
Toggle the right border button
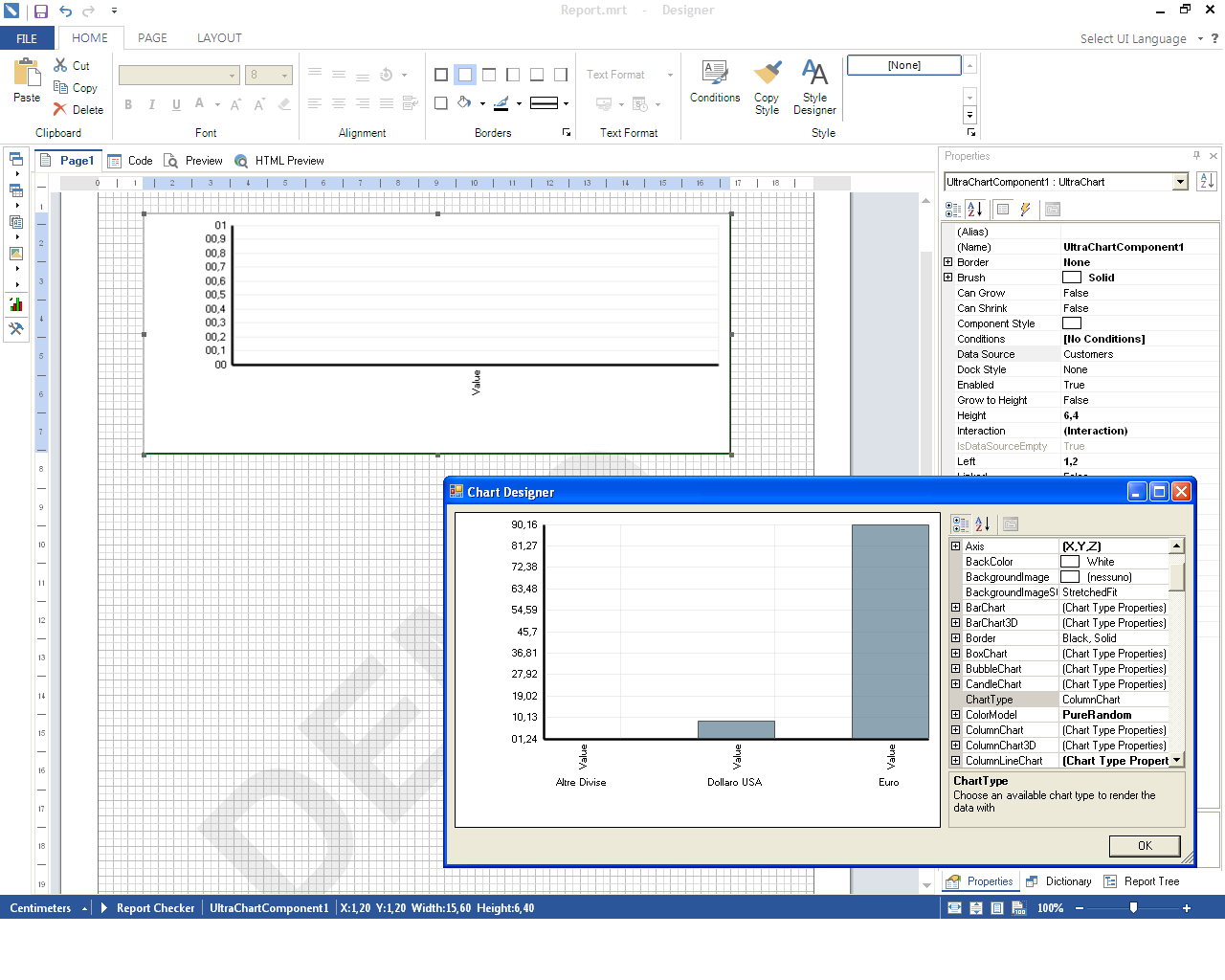561,75
